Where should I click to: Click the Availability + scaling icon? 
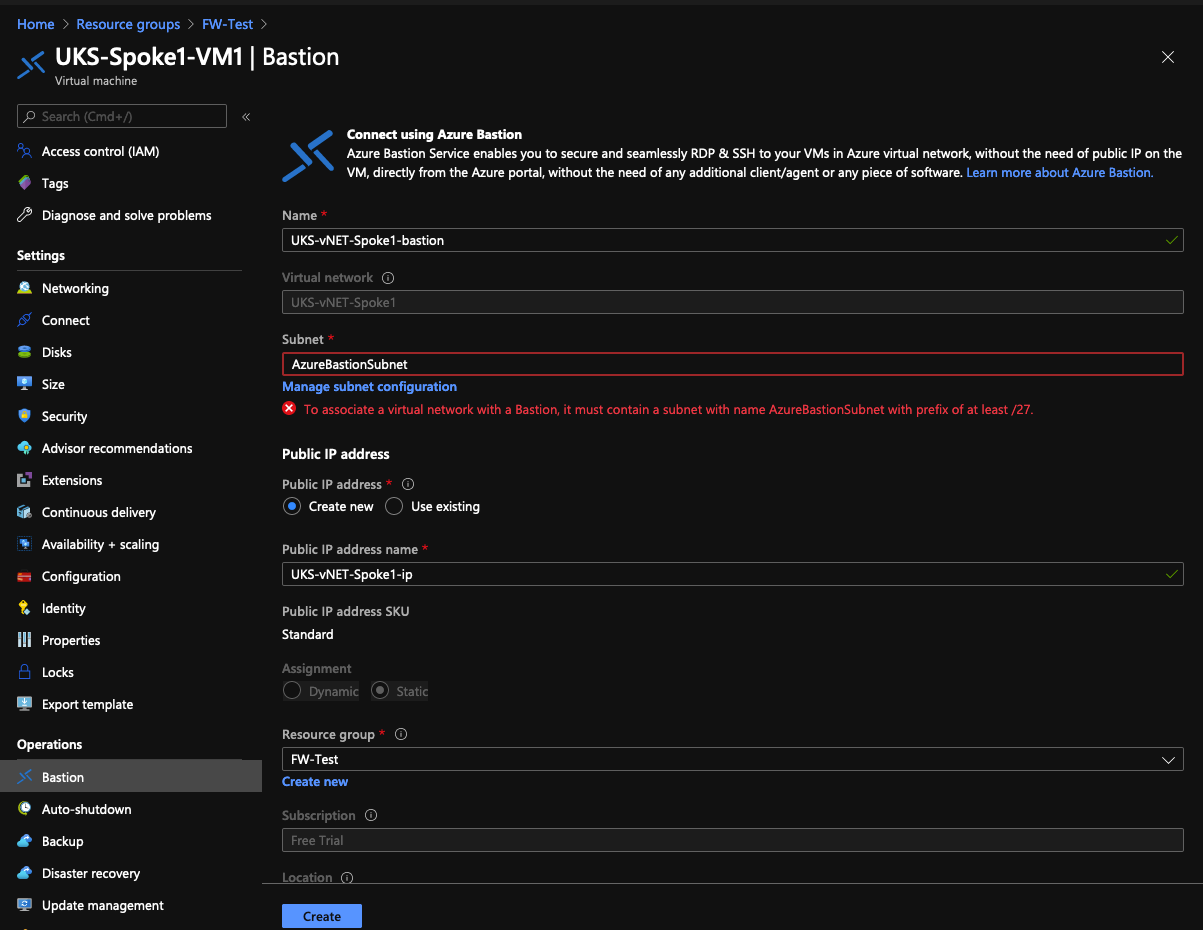click(25, 544)
